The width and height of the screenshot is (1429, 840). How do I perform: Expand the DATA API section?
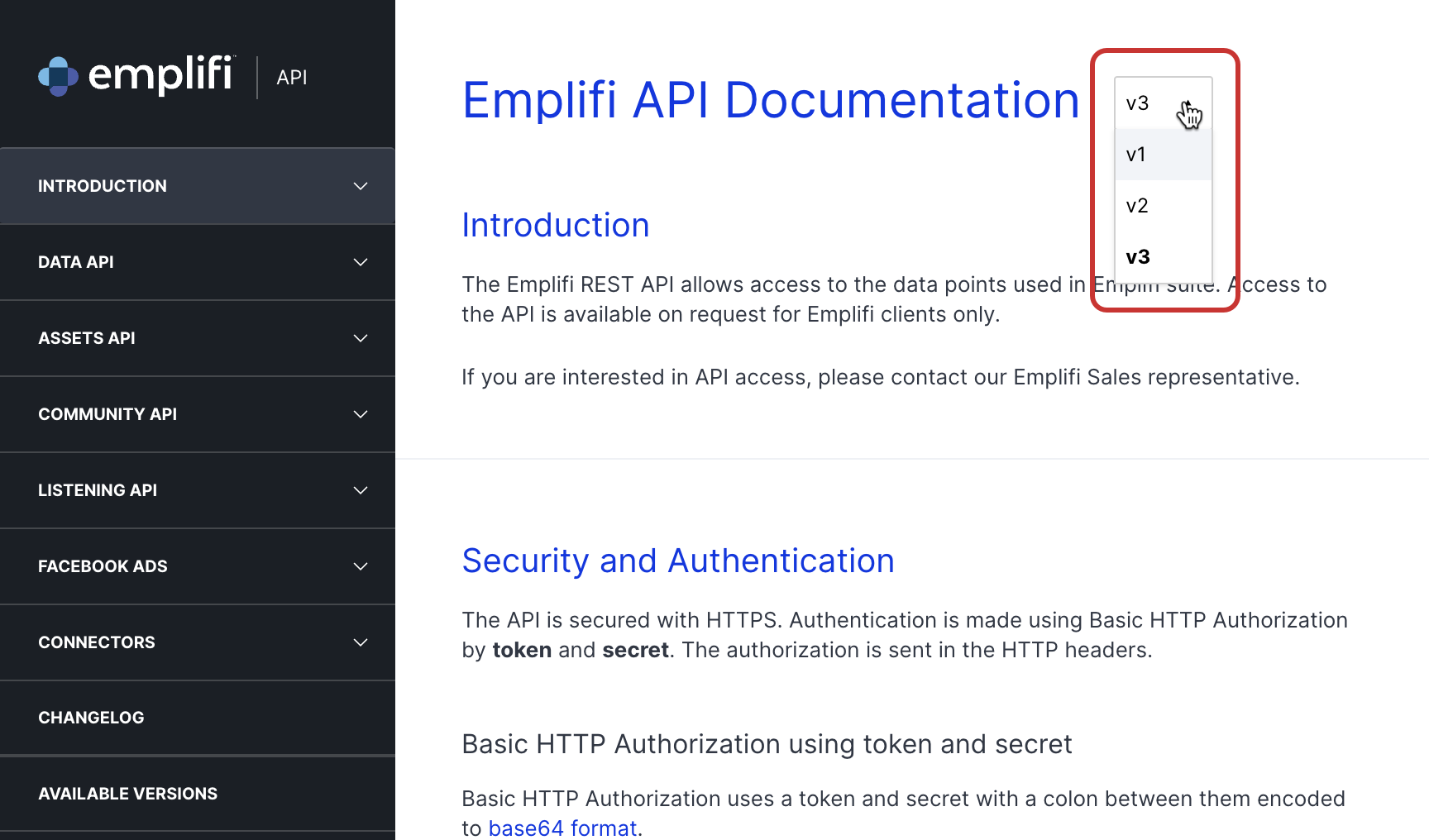[x=198, y=262]
